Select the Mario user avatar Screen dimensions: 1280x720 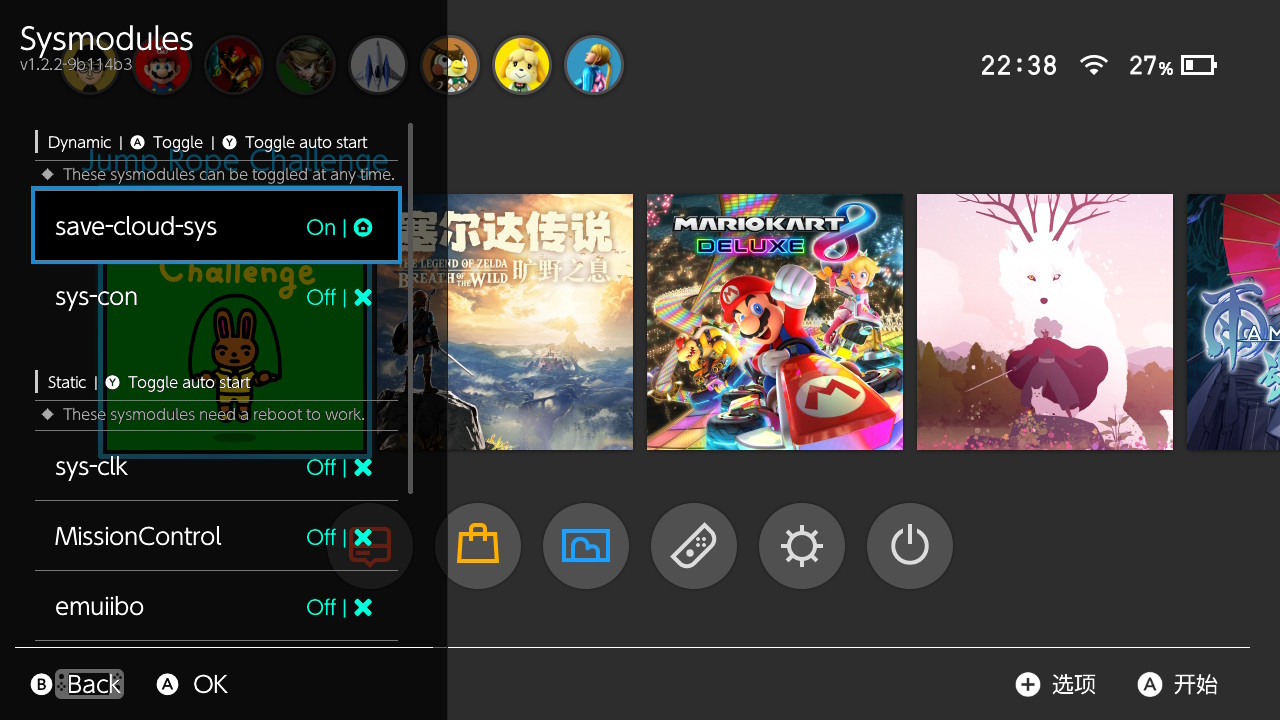pyautogui.click(x=162, y=66)
